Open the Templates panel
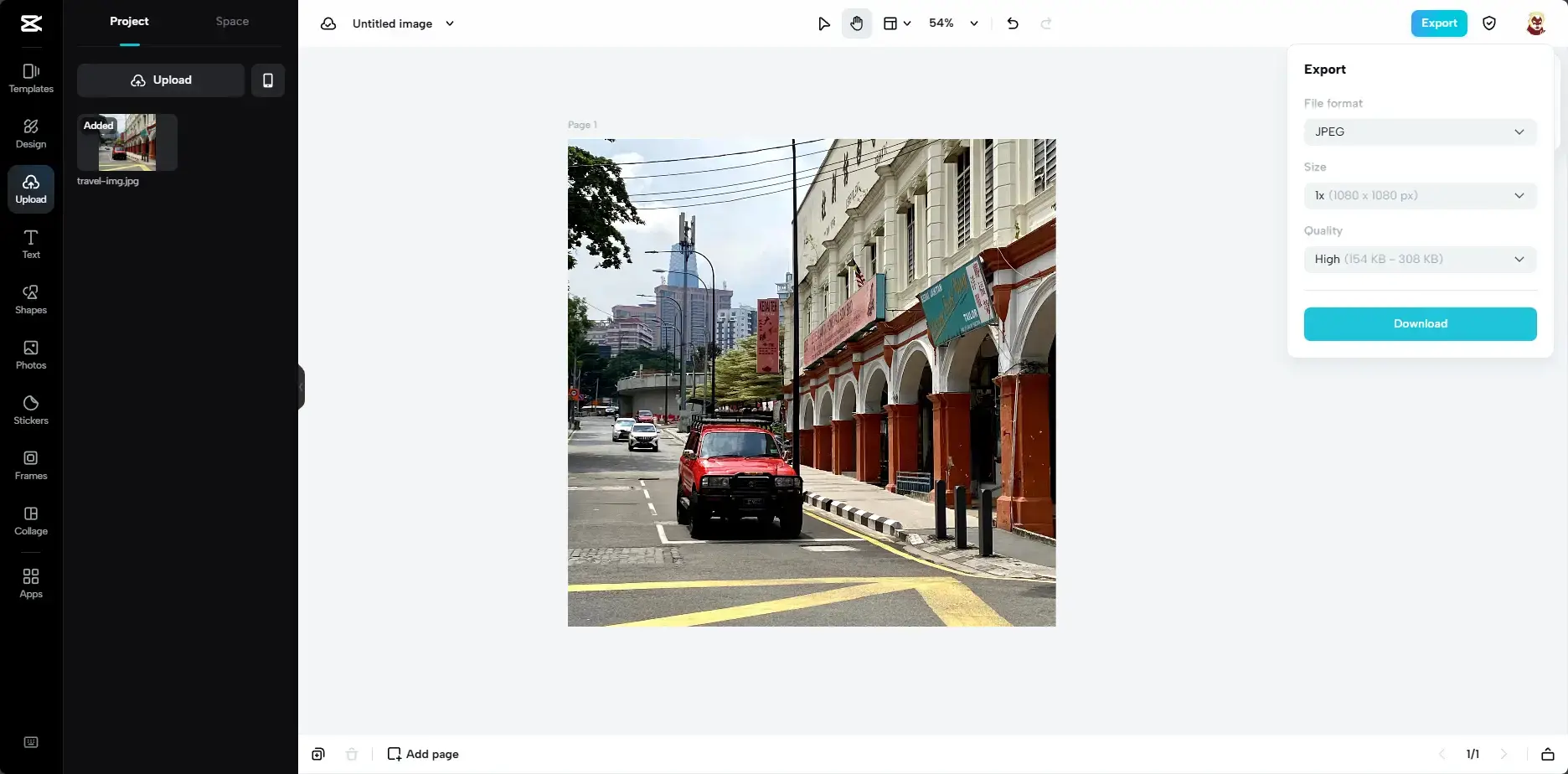 point(30,79)
